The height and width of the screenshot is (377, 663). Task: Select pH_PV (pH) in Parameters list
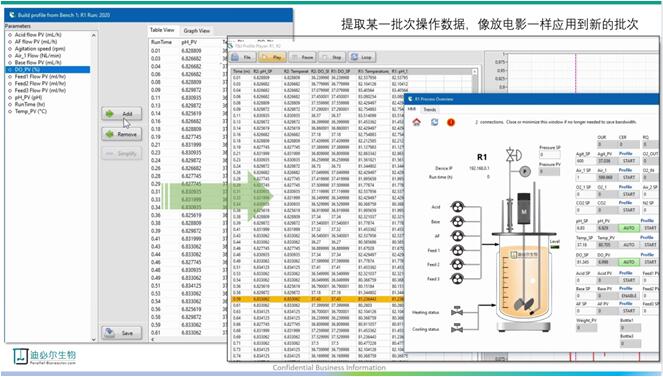[x=28, y=97]
